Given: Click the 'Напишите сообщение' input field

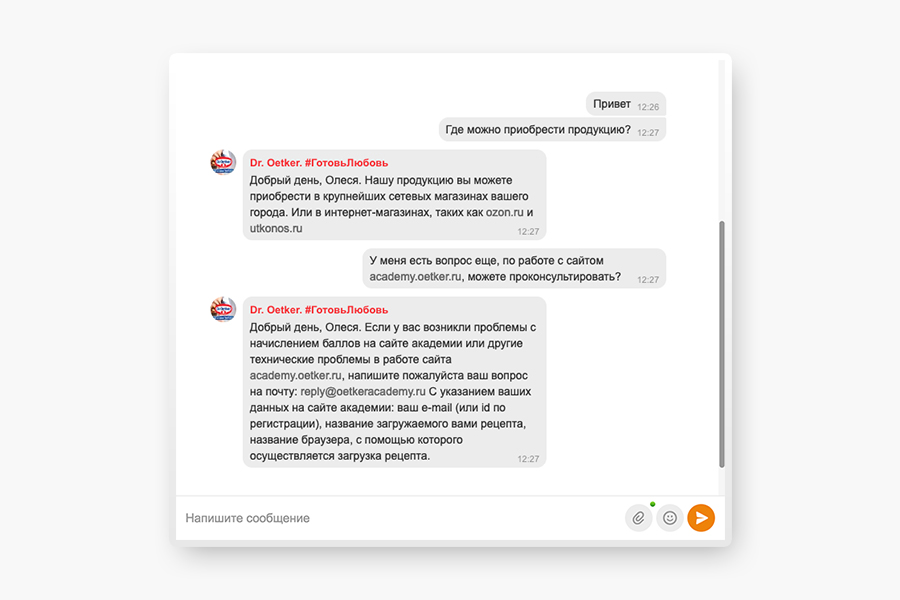Looking at the screenshot, I should [x=399, y=518].
